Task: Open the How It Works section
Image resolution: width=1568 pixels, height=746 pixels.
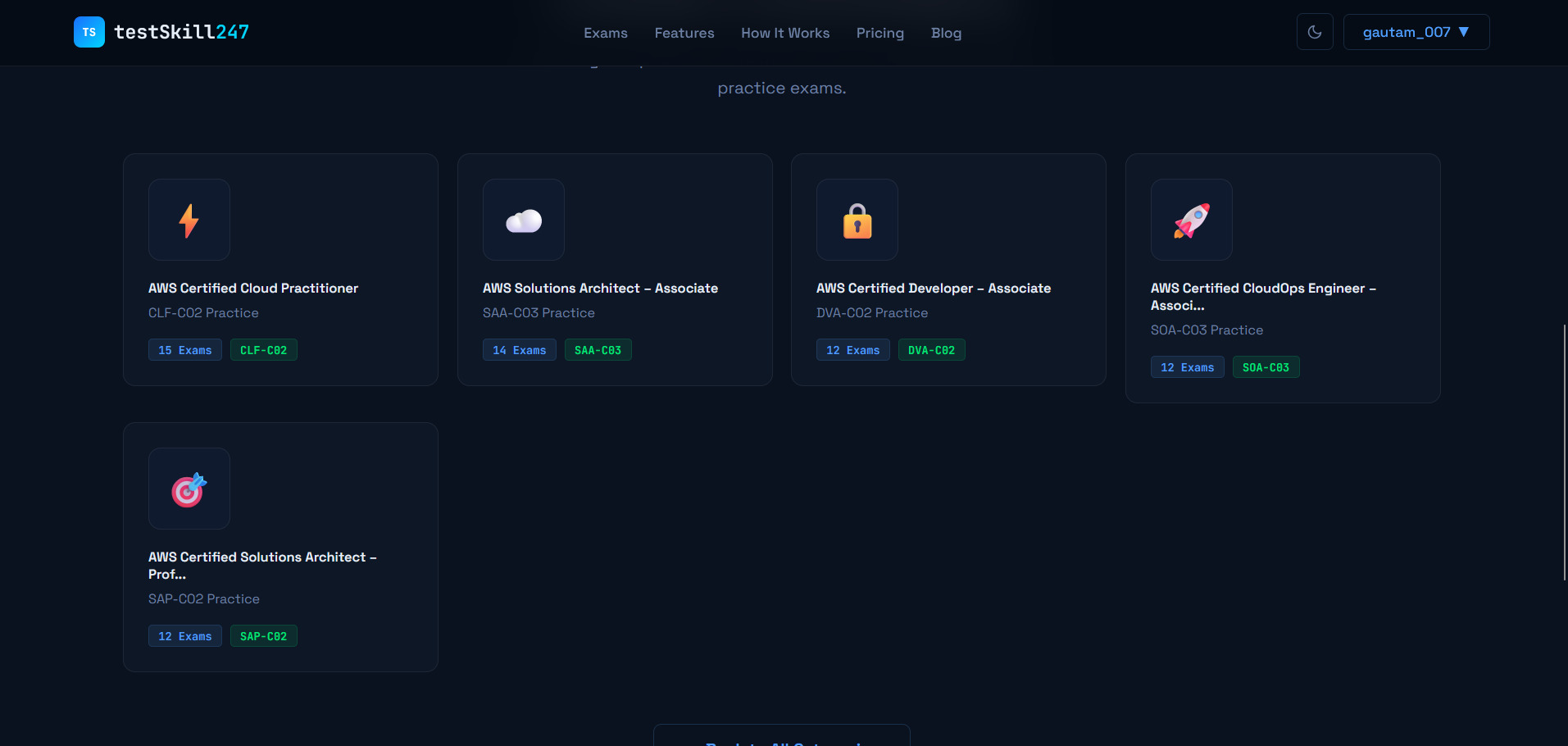Action: 784,33
